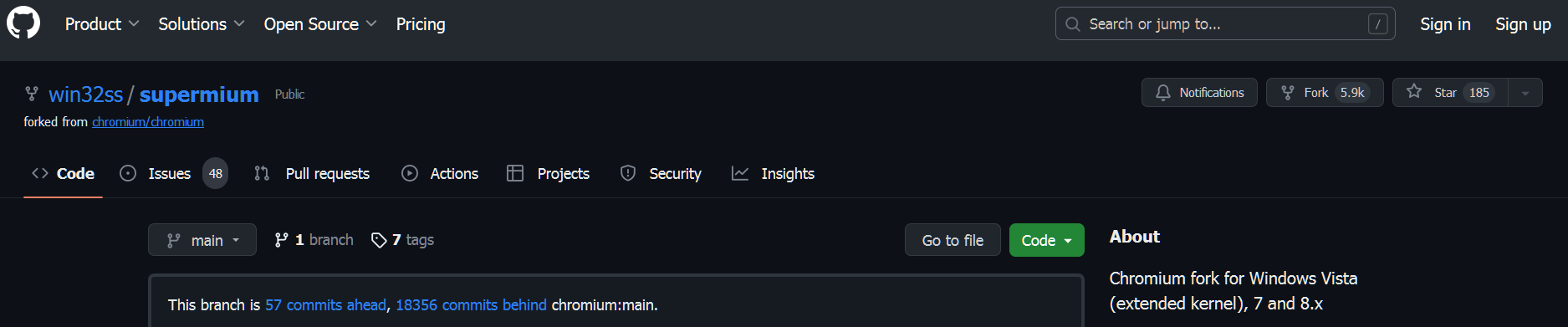
Task: Focus the Search or jump to field
Action: pyautogui.click(x=1225, y=24)
